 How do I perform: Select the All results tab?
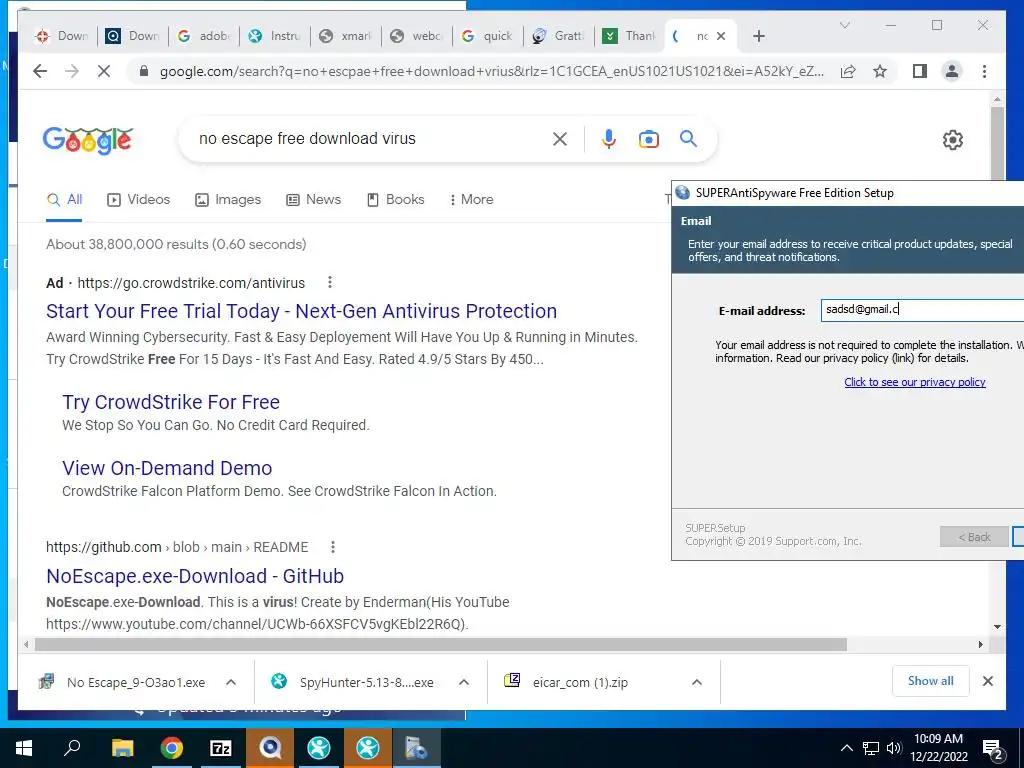pyautogui.click(x=65, y=200)
